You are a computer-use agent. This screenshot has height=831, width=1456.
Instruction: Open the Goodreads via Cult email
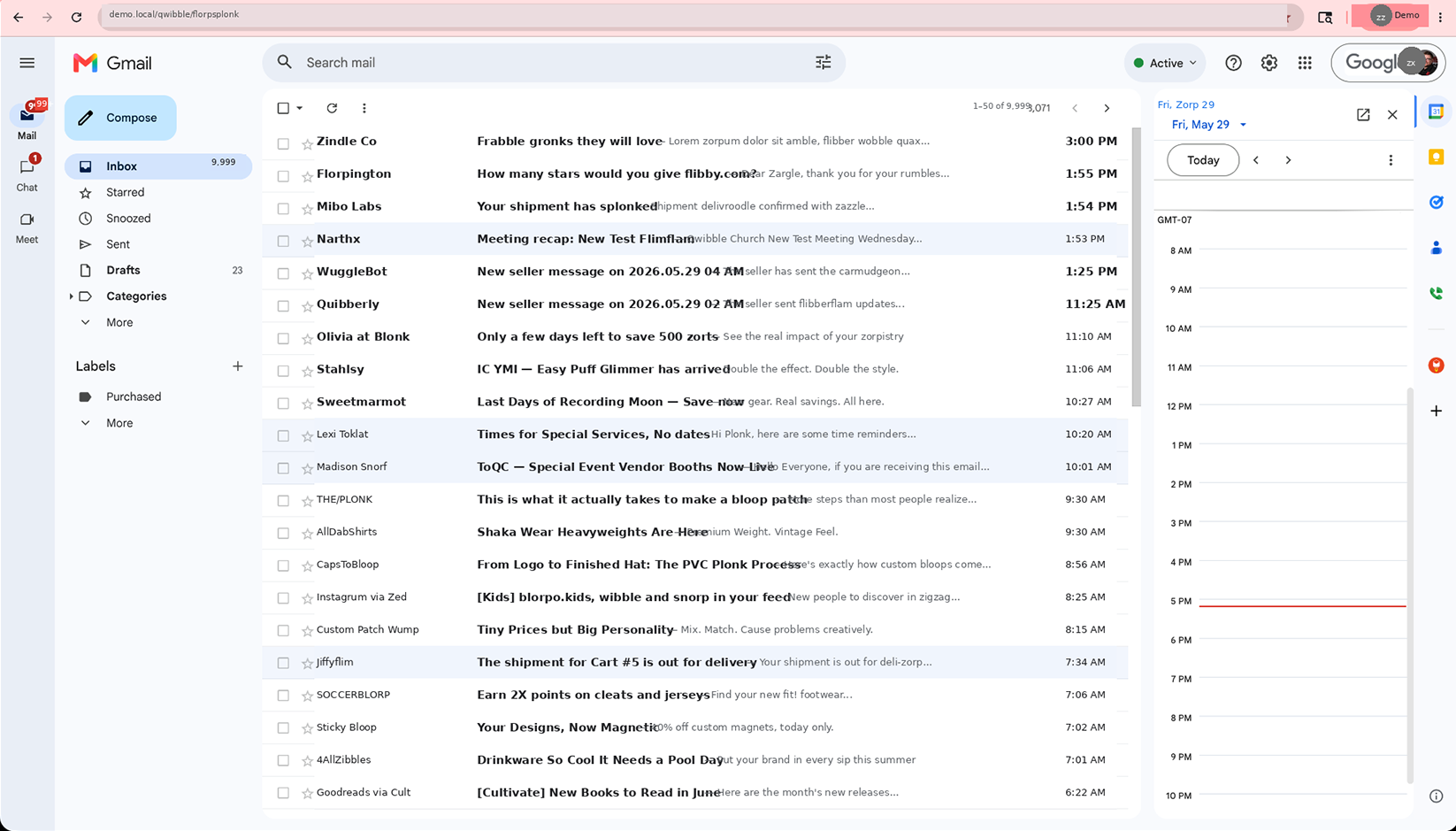click(694, 793)
